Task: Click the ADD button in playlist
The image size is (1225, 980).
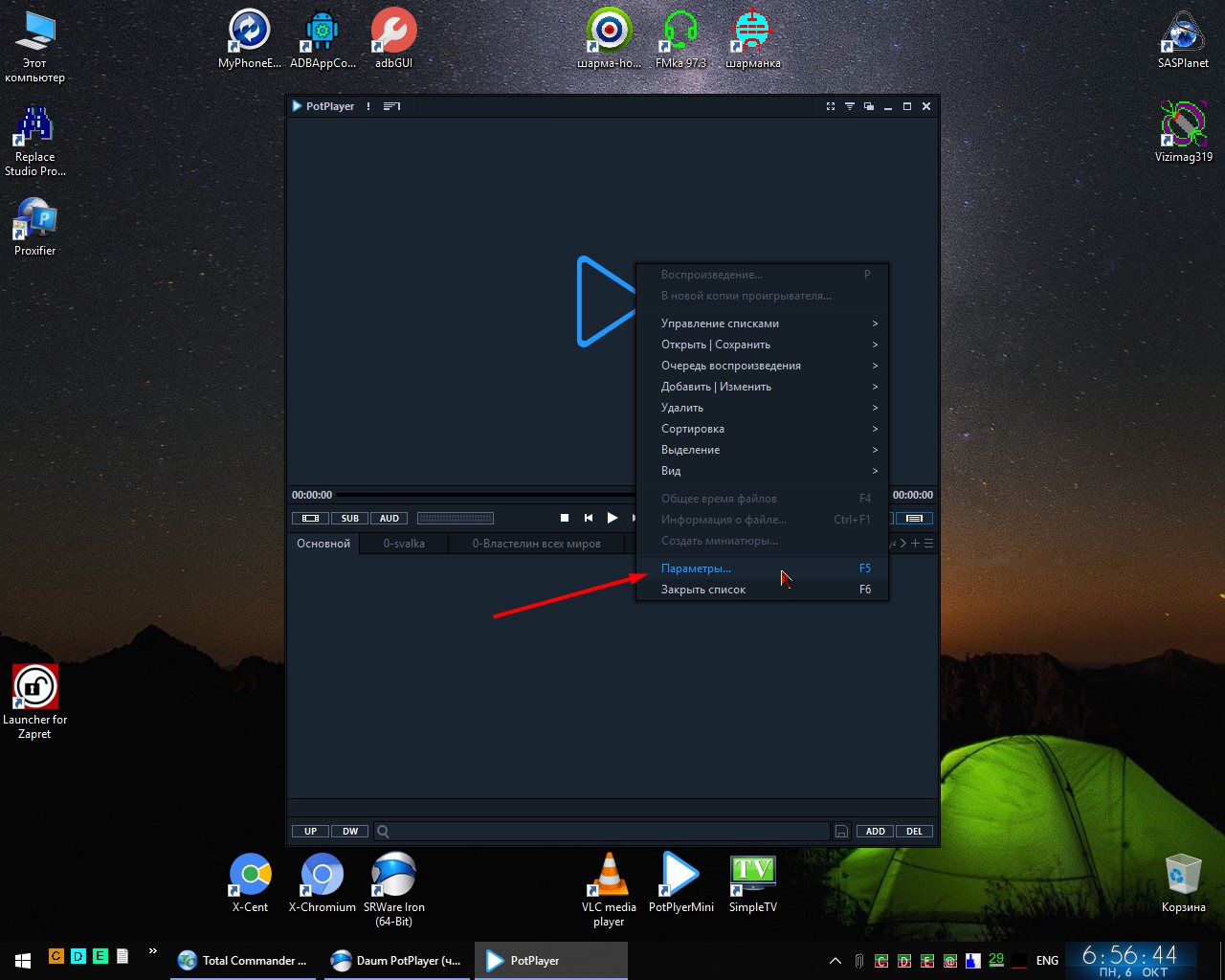Action: (x=875, y=832)
